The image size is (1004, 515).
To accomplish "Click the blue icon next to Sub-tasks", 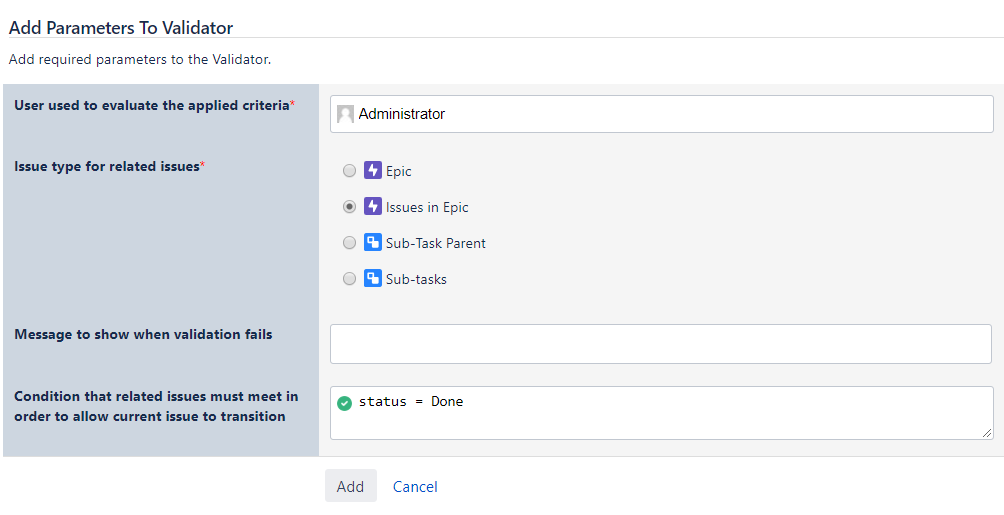I will 373,278.
